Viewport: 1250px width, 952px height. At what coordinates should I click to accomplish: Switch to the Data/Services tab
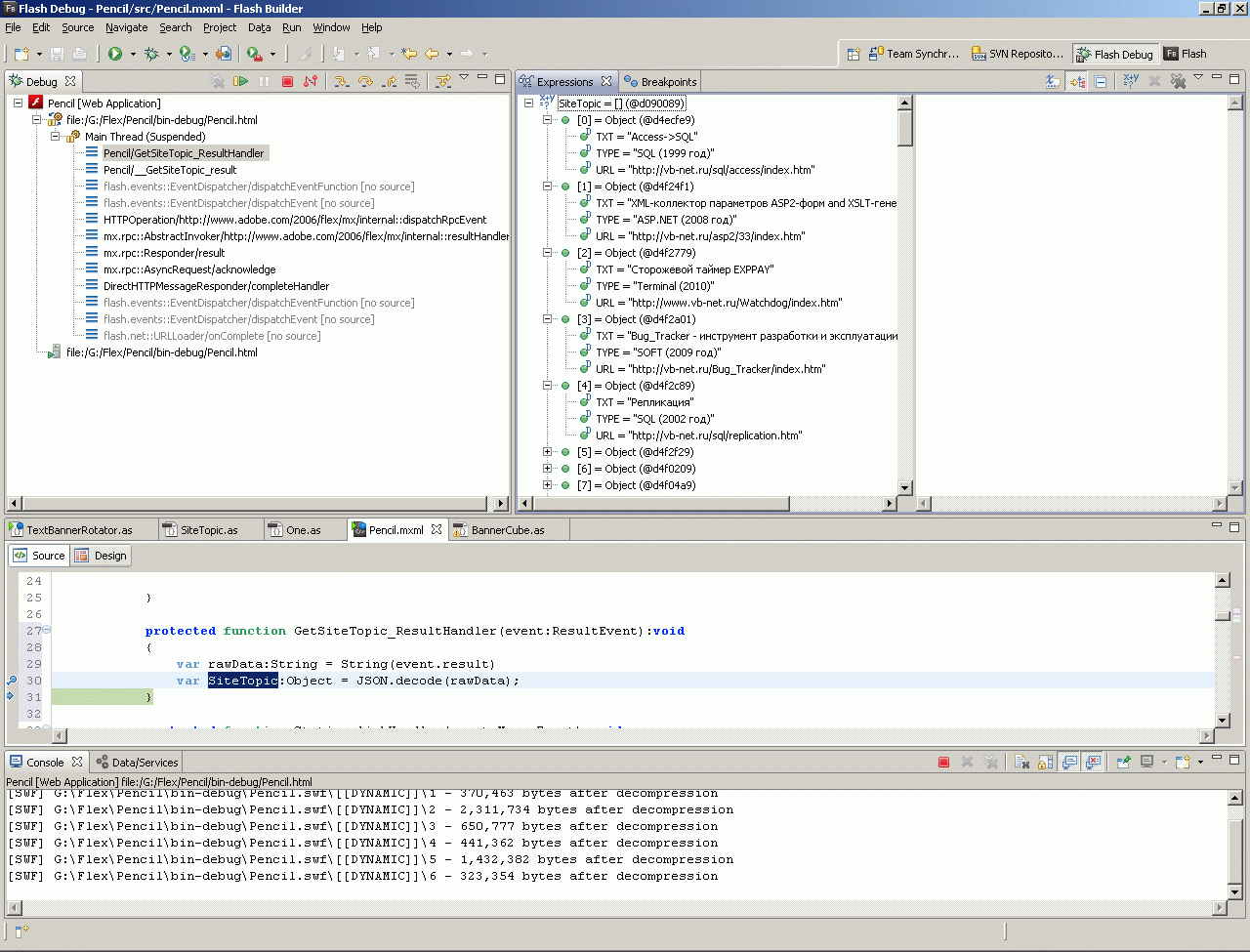[x=137, y=762]
